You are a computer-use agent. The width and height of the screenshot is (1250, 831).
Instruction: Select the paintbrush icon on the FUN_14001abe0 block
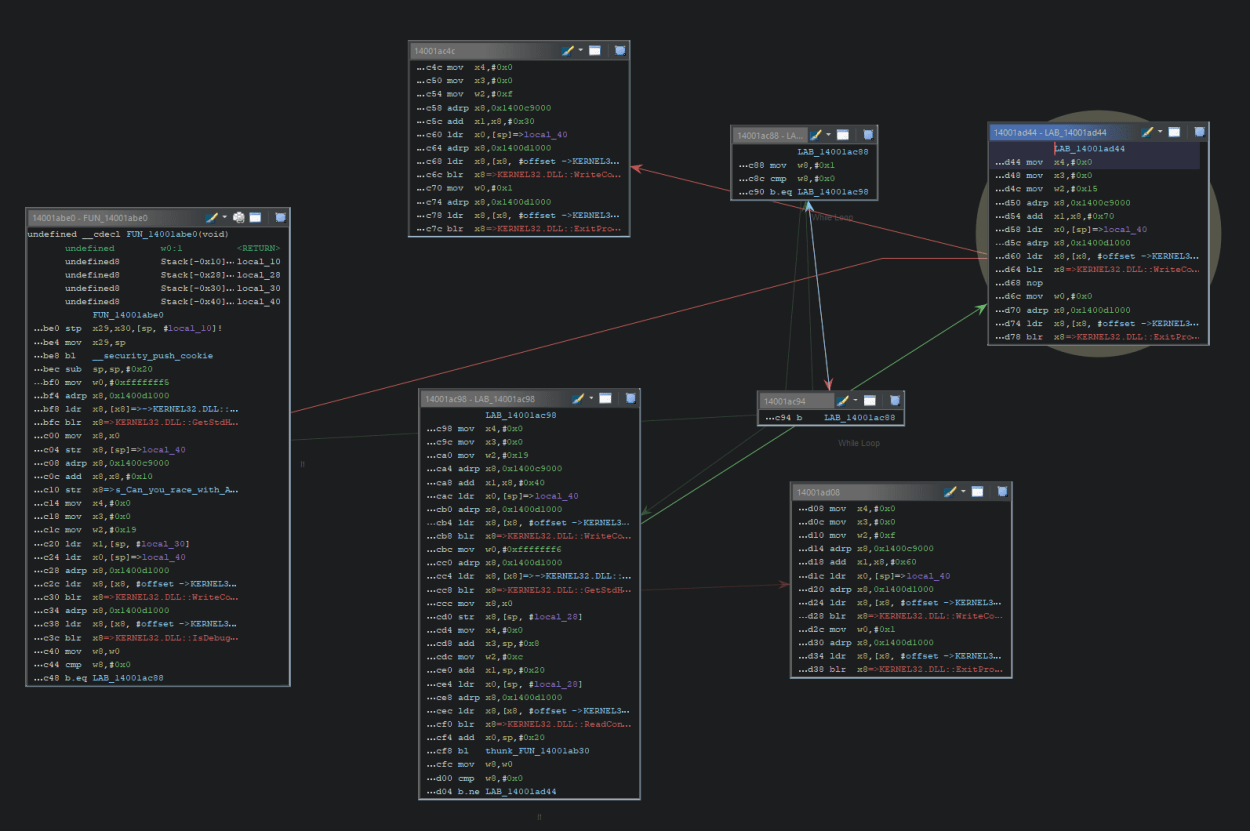(211, 216)
